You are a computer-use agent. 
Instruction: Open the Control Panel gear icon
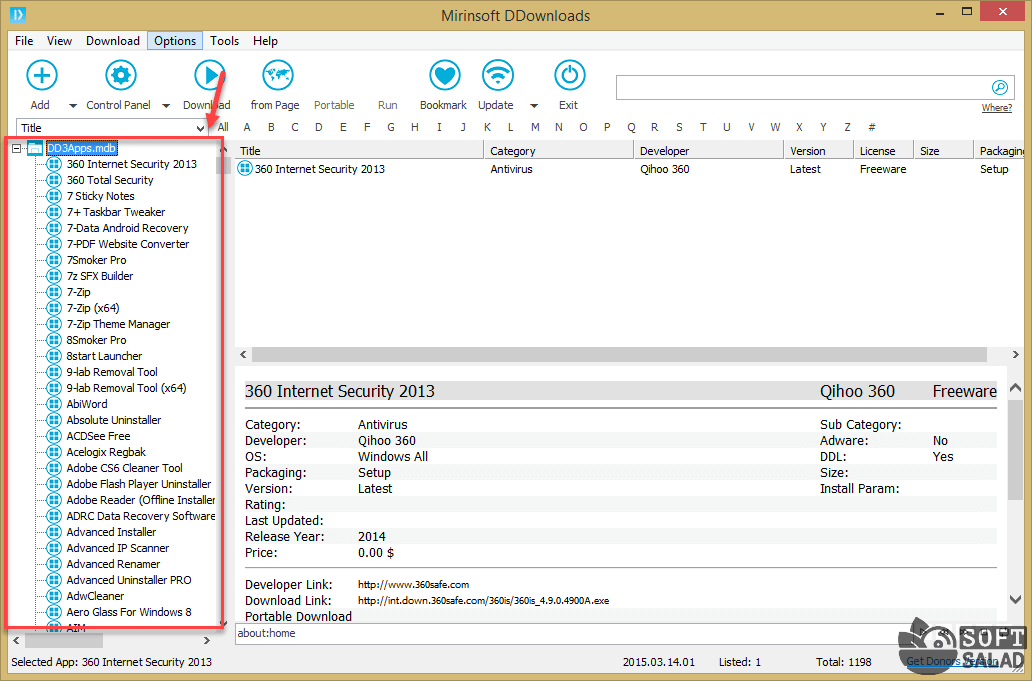click(x=121, y=75)
